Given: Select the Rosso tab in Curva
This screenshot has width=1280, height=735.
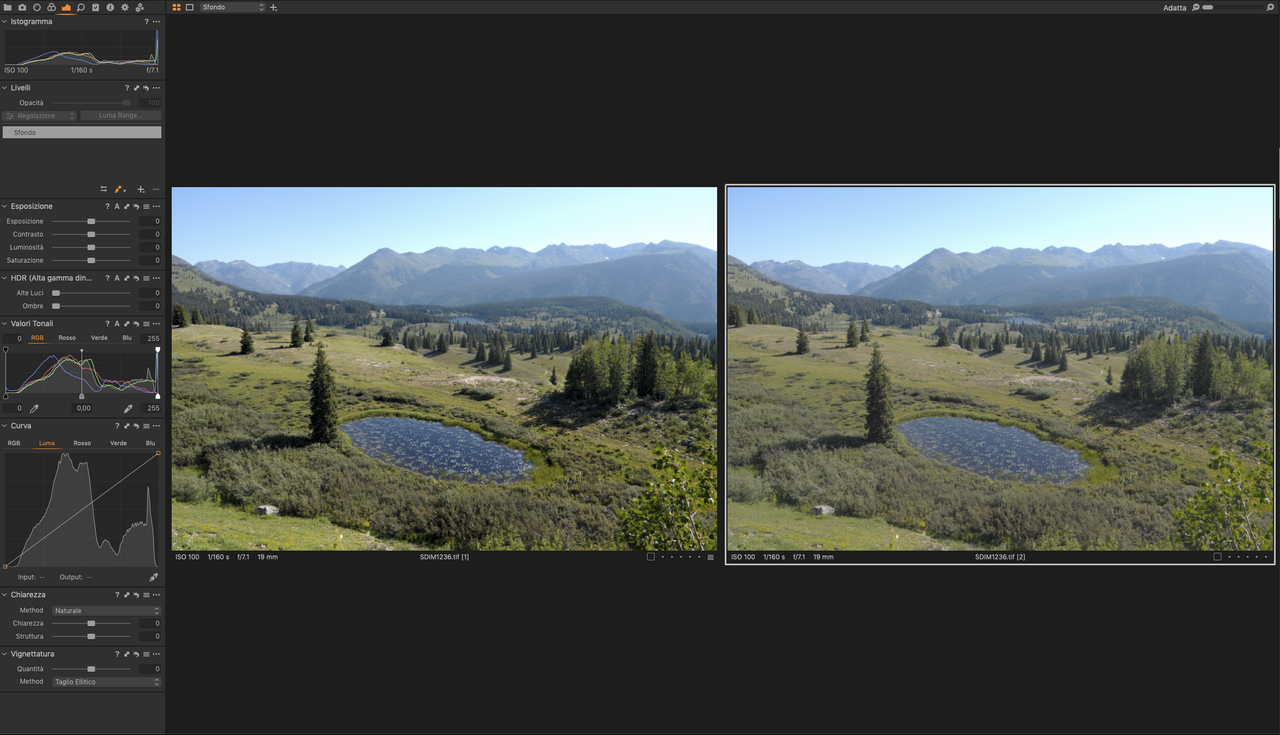Looking at the screenshot, I should [x=82, y=443].
